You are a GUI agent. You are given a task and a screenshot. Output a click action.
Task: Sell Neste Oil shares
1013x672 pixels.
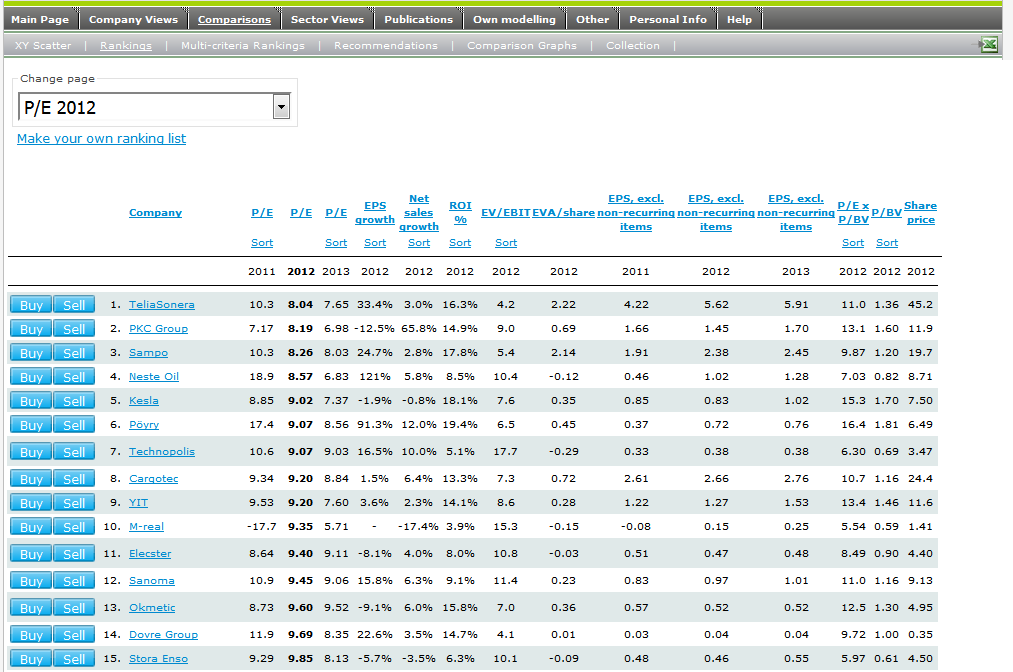tap(74, 377)
